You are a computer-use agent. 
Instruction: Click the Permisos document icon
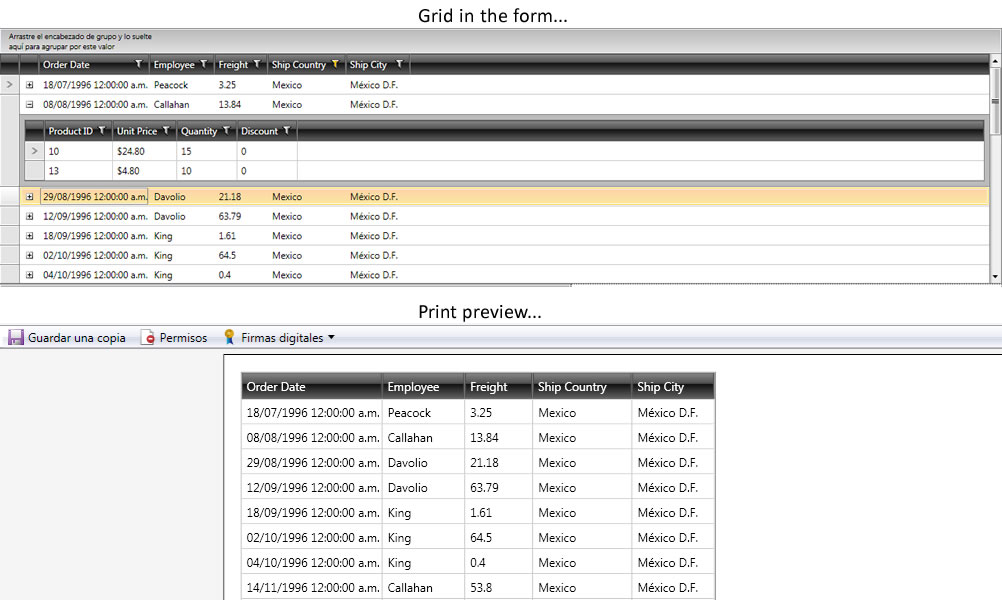tap(148, 337)
